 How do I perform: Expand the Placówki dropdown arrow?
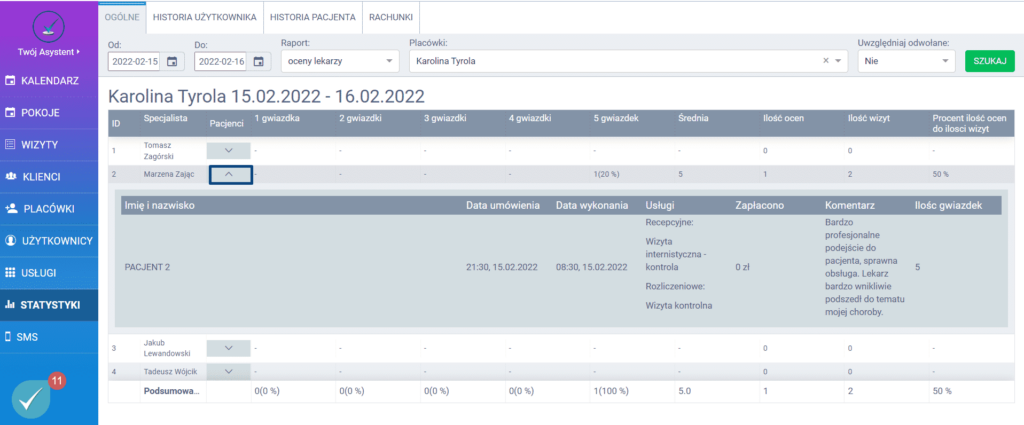840,62
